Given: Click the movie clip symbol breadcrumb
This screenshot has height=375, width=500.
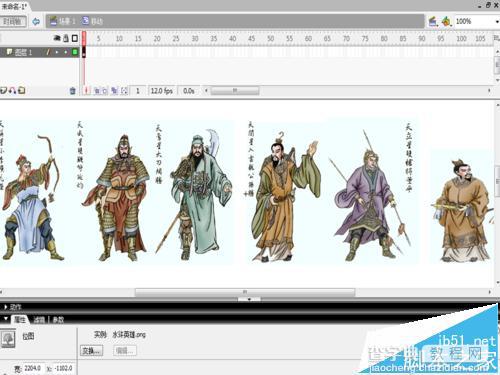Looking at the screenshot, I should tap(92, 21).
